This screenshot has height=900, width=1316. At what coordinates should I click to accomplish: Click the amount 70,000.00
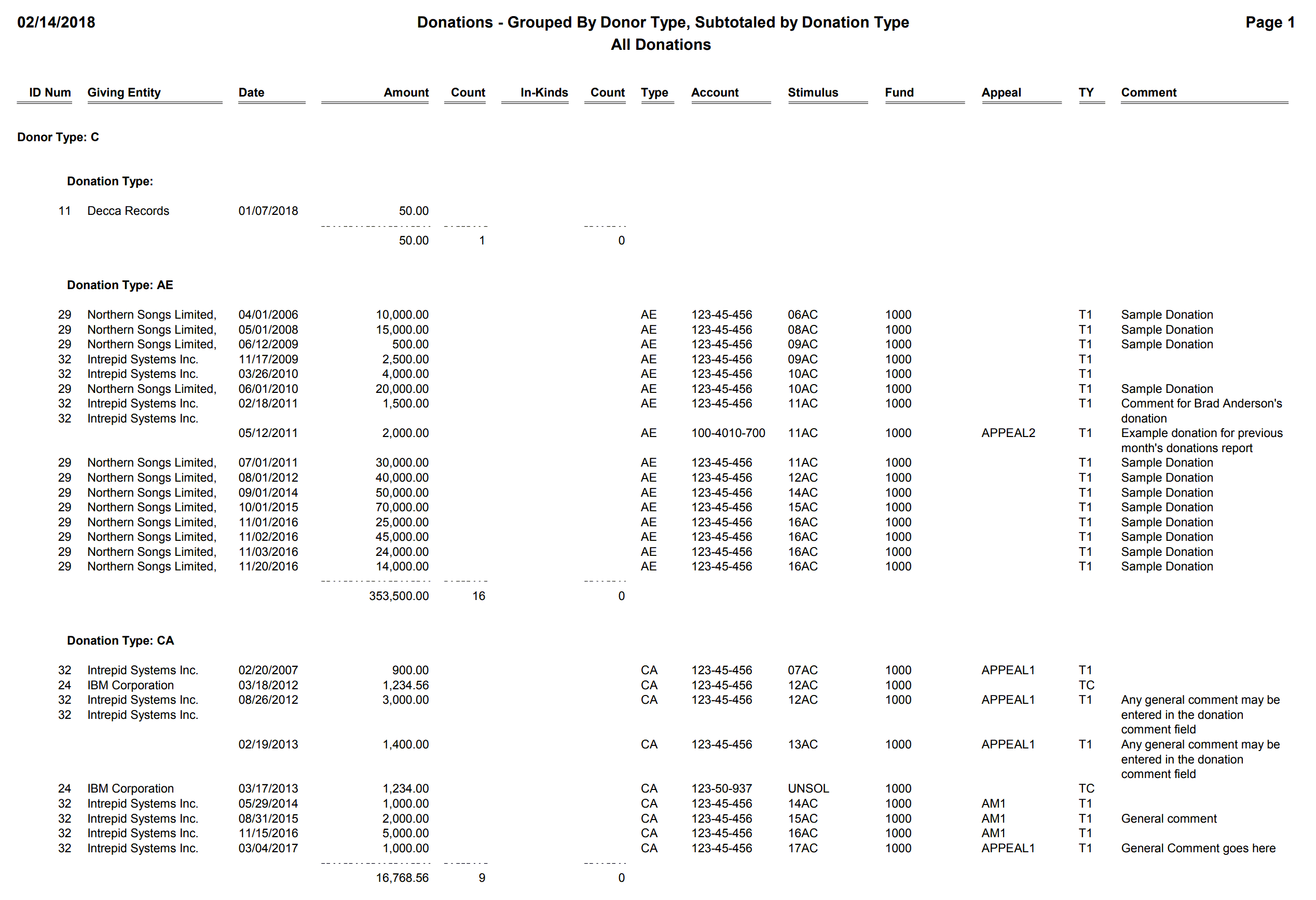click(x=402, y=507)
